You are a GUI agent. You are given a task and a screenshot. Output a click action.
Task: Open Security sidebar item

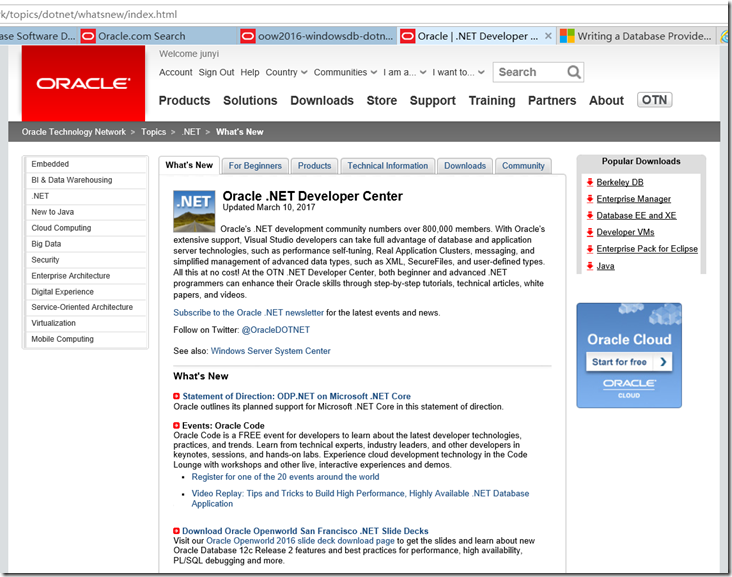pos(85,260)
